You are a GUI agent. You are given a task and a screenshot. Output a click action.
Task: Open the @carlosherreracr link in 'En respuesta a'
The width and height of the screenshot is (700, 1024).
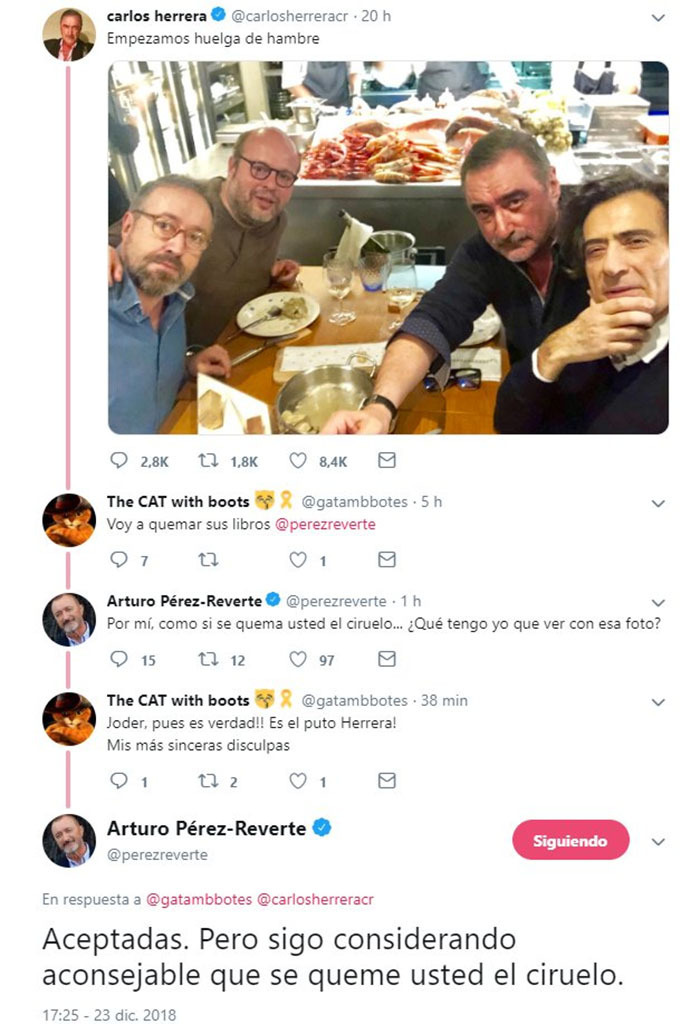pyautogui.click(x=315, y=900)
